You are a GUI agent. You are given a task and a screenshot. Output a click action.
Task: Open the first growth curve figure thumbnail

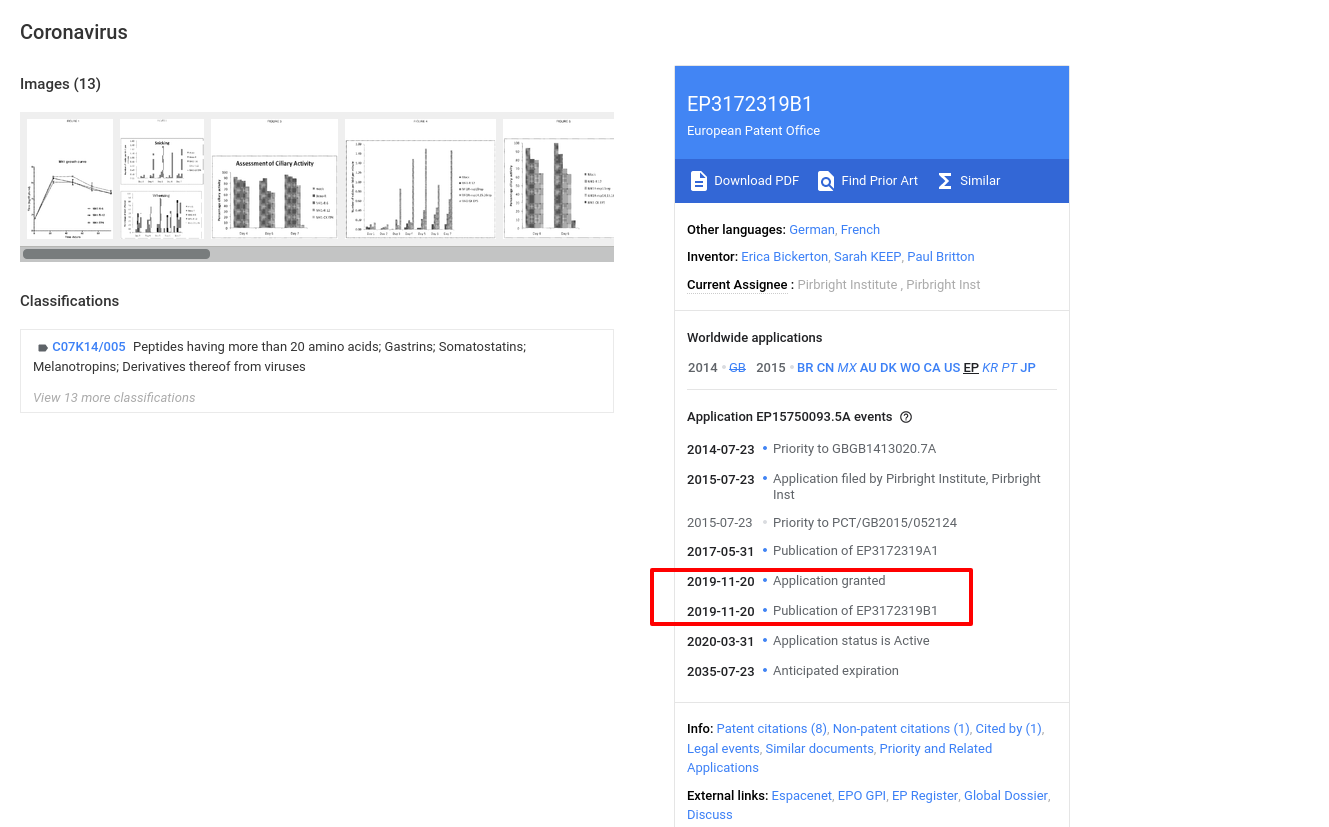[x=70, y=180]
